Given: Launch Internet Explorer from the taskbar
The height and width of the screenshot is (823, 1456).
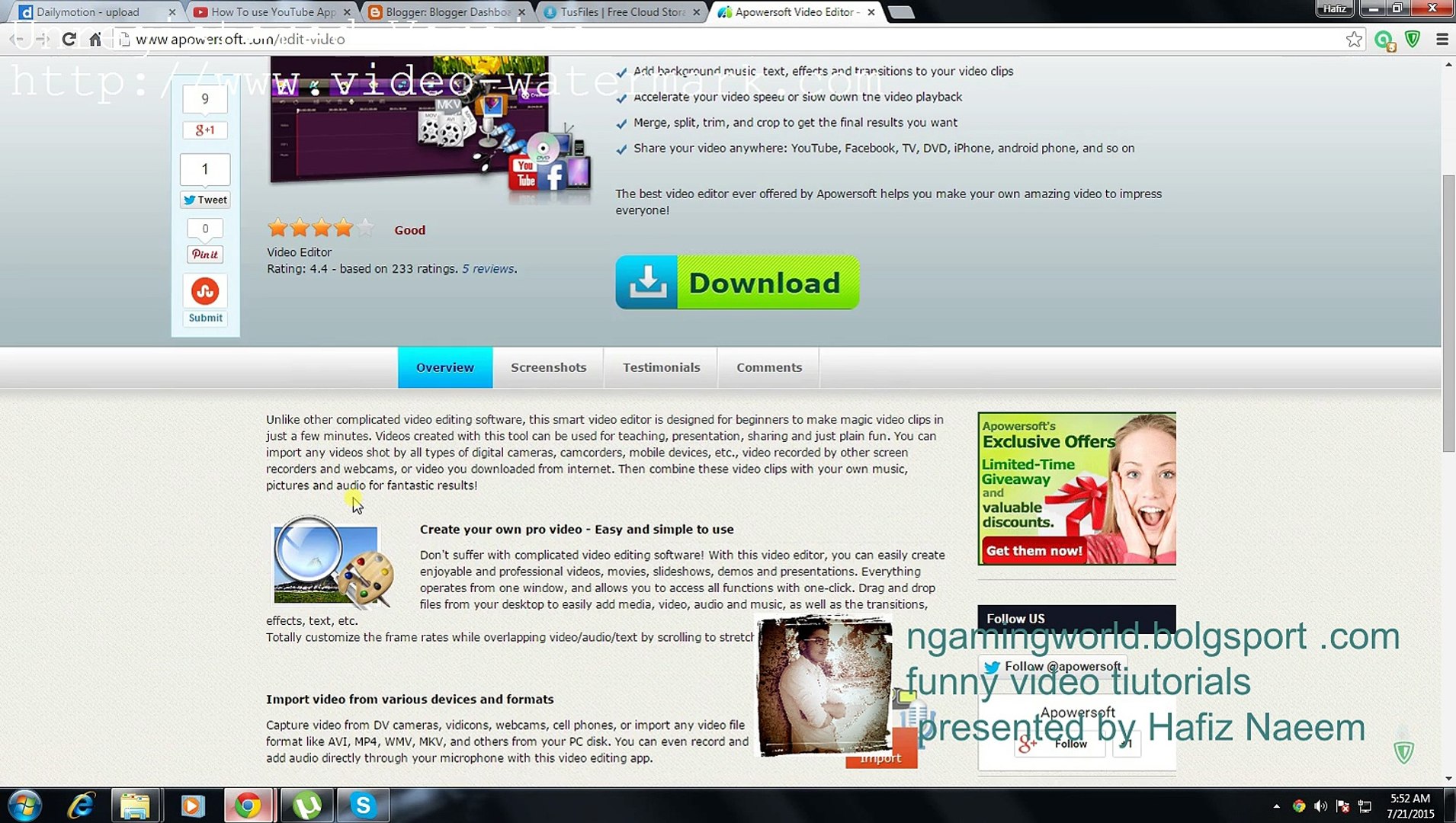Looking at the screenshot, I should coord(80,805).
